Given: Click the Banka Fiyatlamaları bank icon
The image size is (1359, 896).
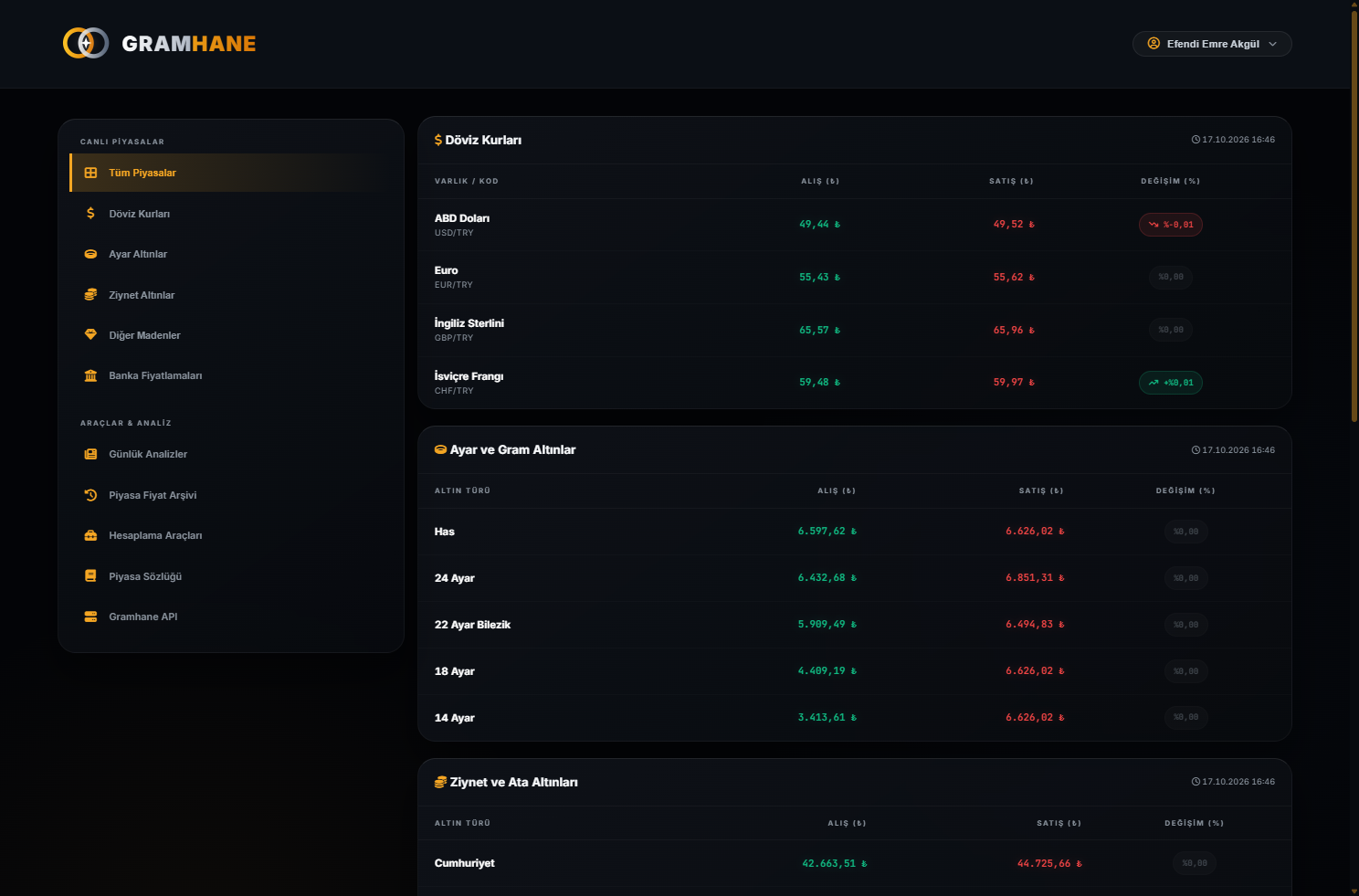Looking at the screenshot, I should point(90,375).
